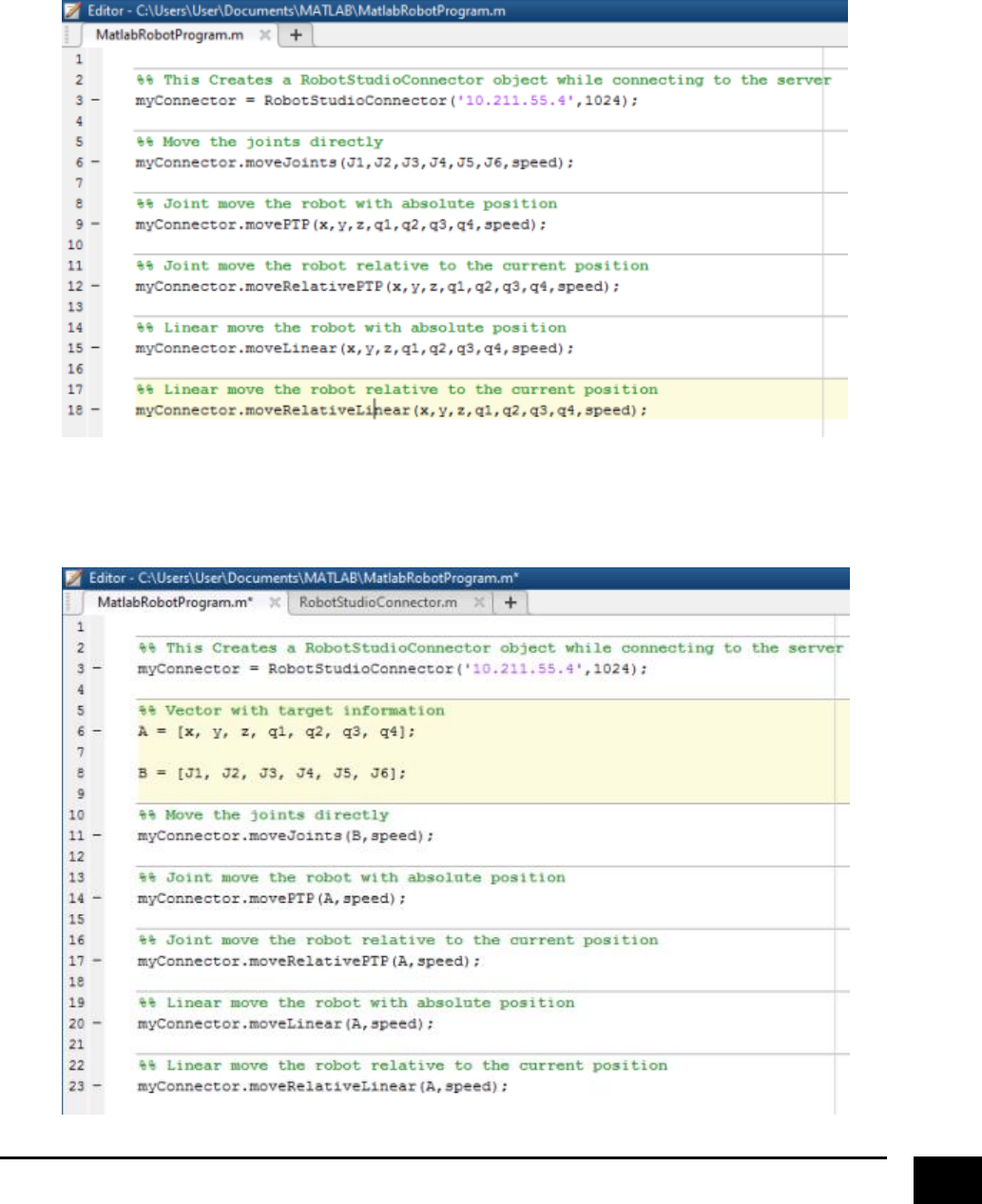Viewport: 982px width, 1204px height.
Task: Click movePTP(x,y,z,q1,q2,q3,q4,speed) line
Action: coord(340,225)
